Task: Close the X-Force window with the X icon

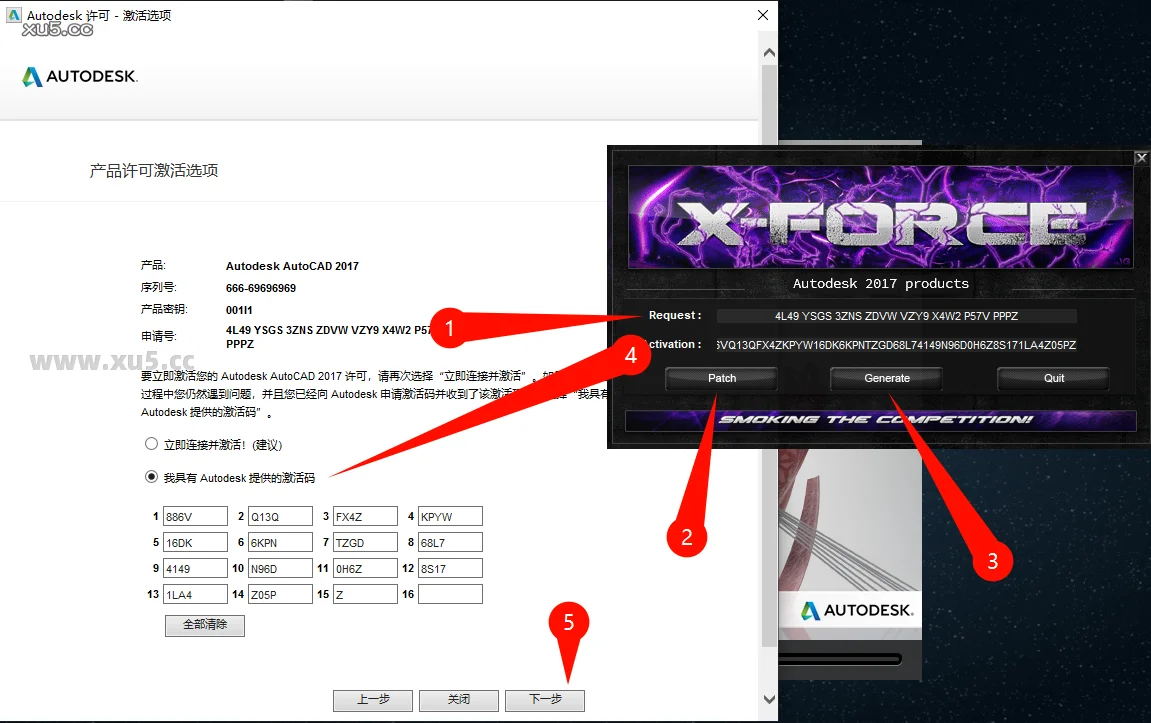Action: (x=1142, y=157)
